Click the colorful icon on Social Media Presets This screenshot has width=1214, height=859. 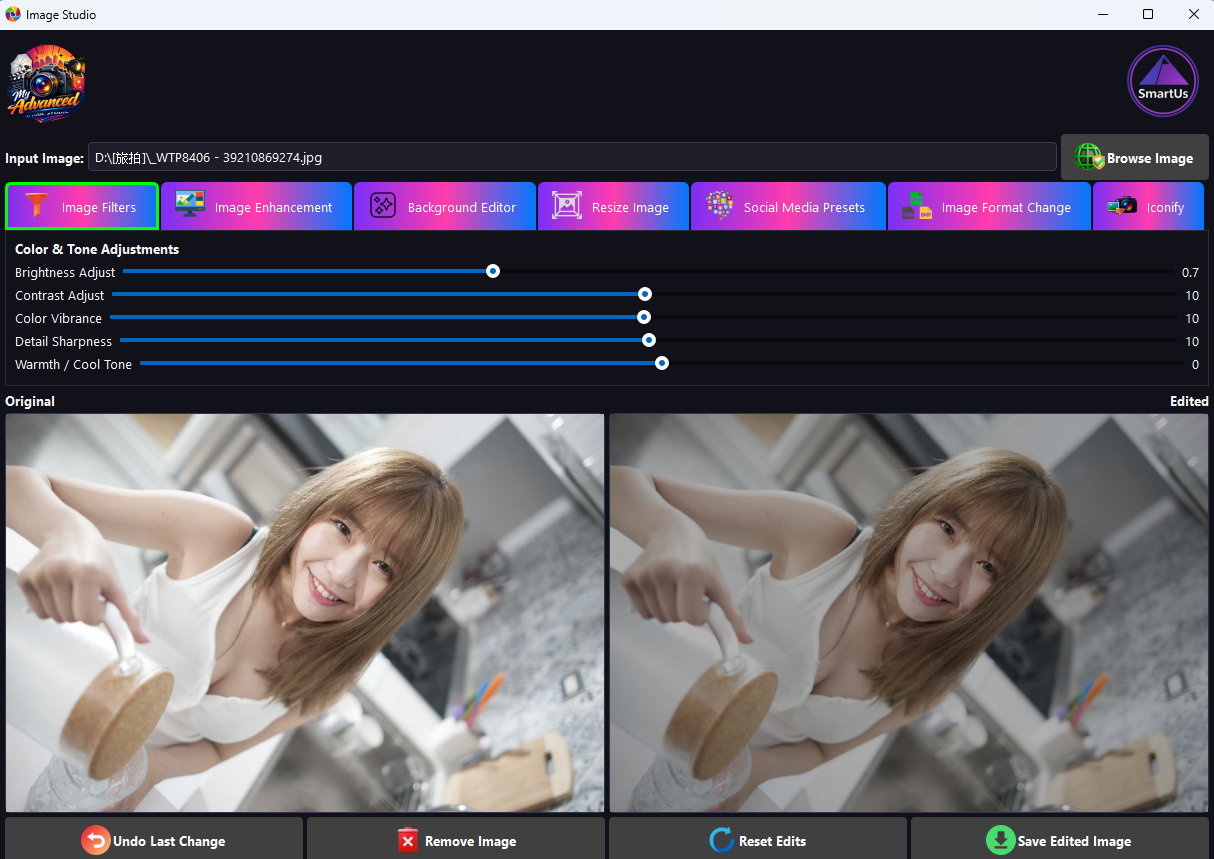720,206
